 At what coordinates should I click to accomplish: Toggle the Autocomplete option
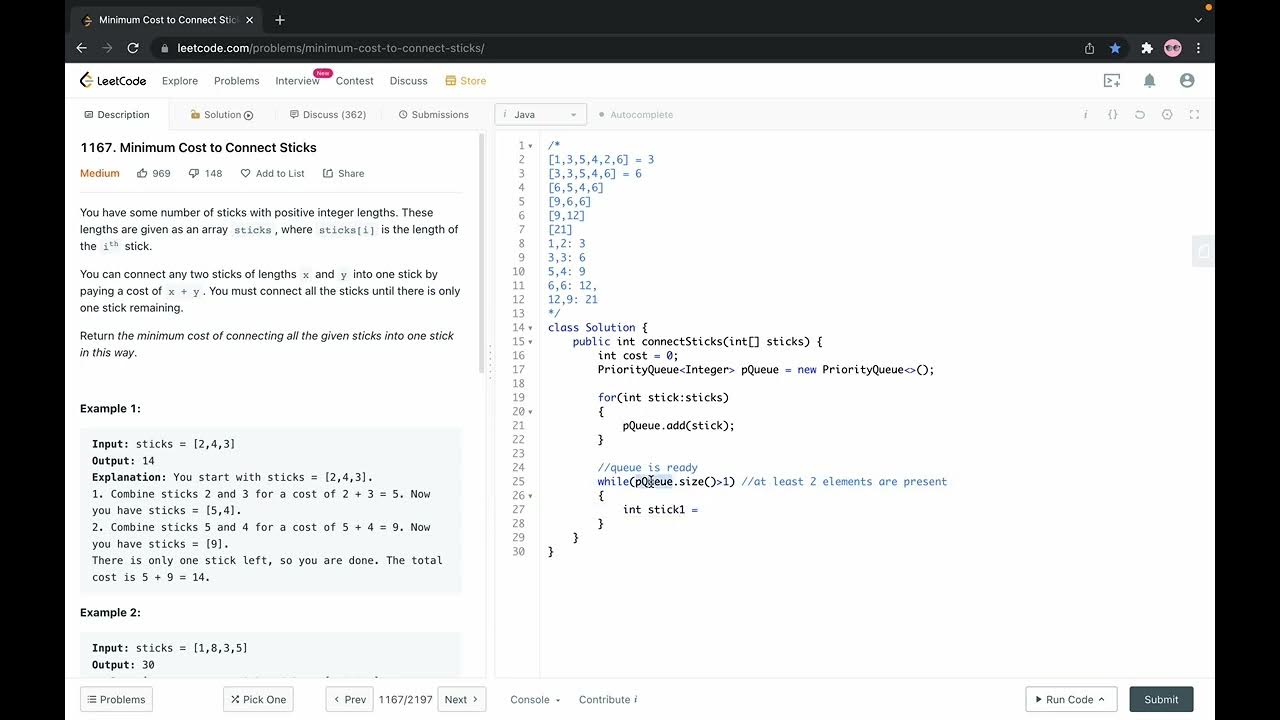(636, 115)
